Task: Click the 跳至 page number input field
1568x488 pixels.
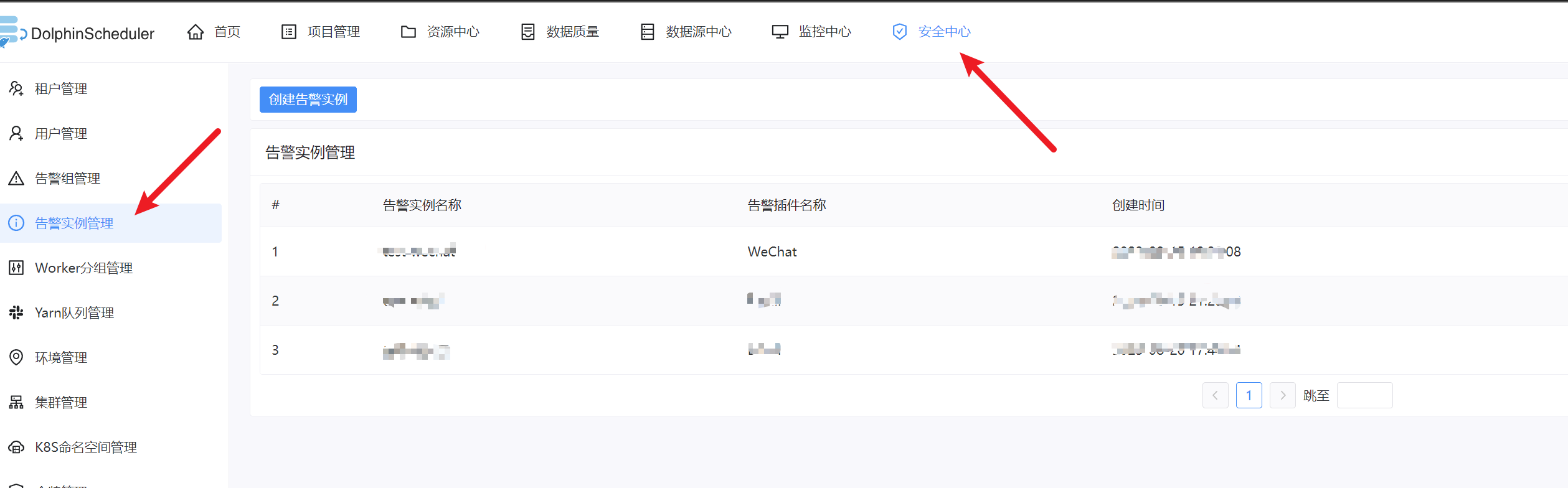Action: pos(1365,395)
